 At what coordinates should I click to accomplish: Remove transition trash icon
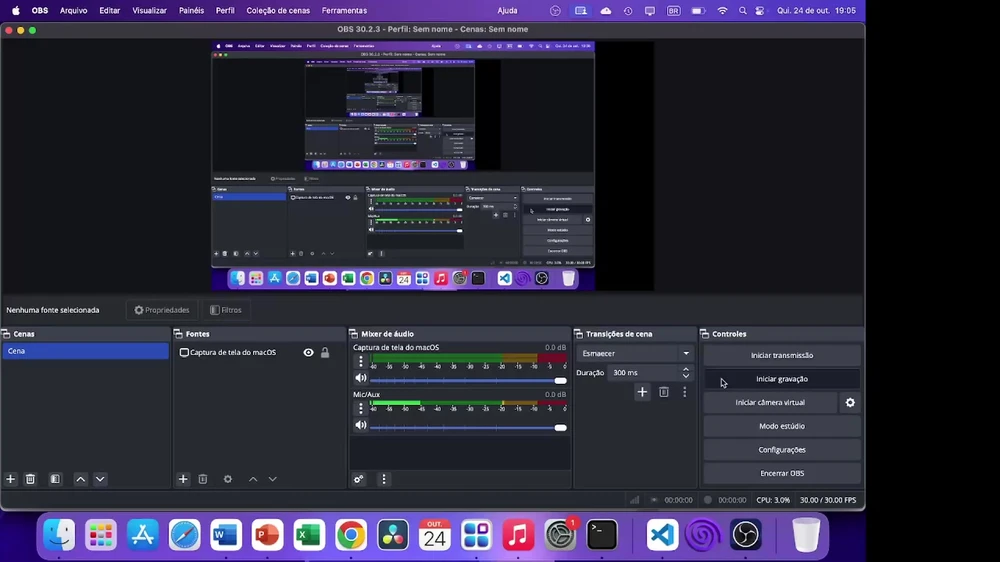664,392
